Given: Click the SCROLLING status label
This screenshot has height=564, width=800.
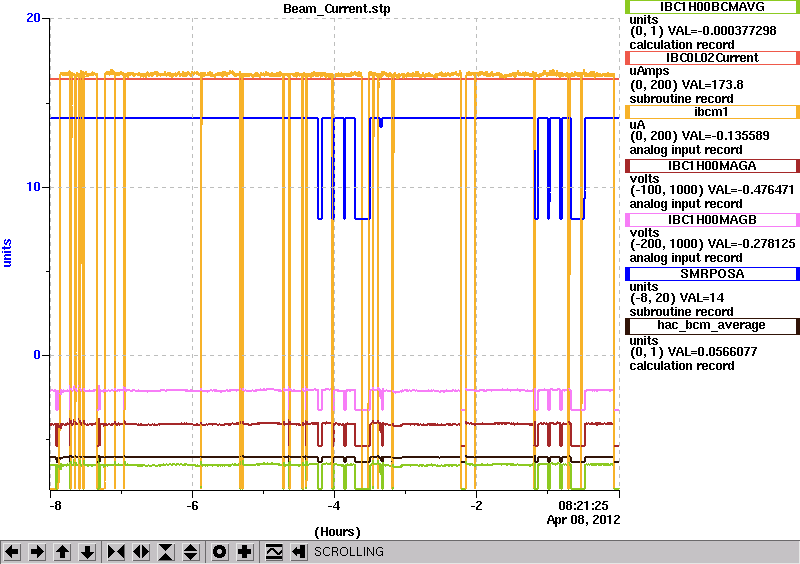Looking at the screenshot, I should 348,552.
